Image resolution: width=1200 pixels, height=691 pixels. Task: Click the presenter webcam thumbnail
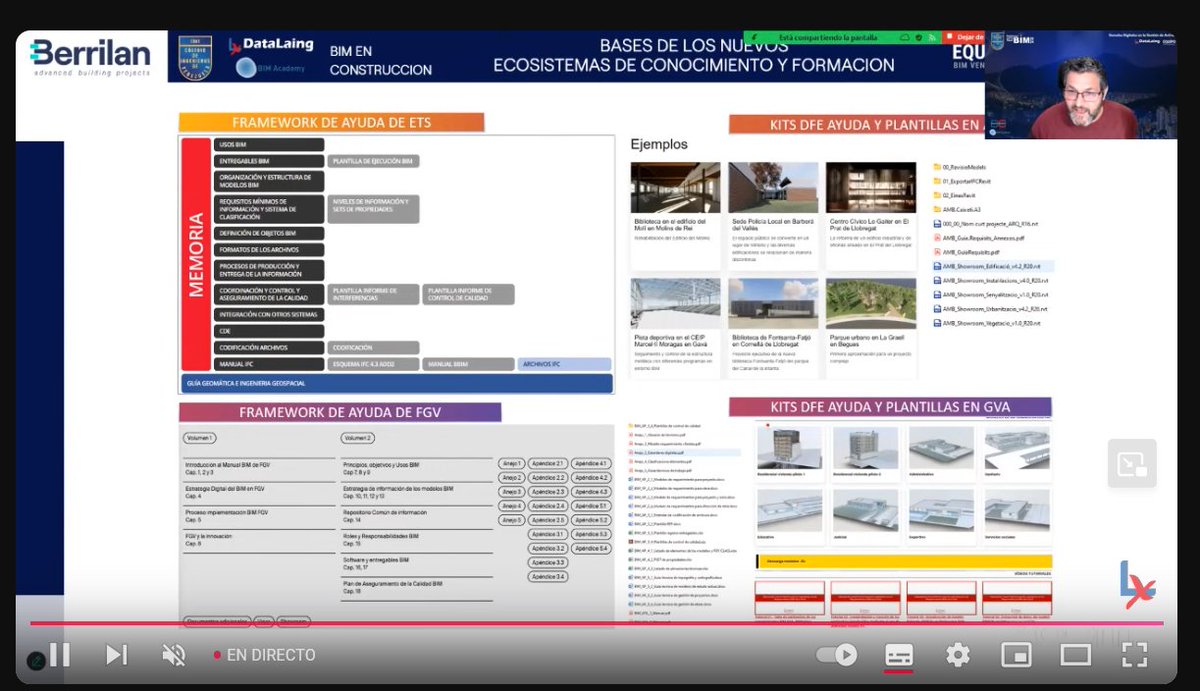(x=1081, y=85)
